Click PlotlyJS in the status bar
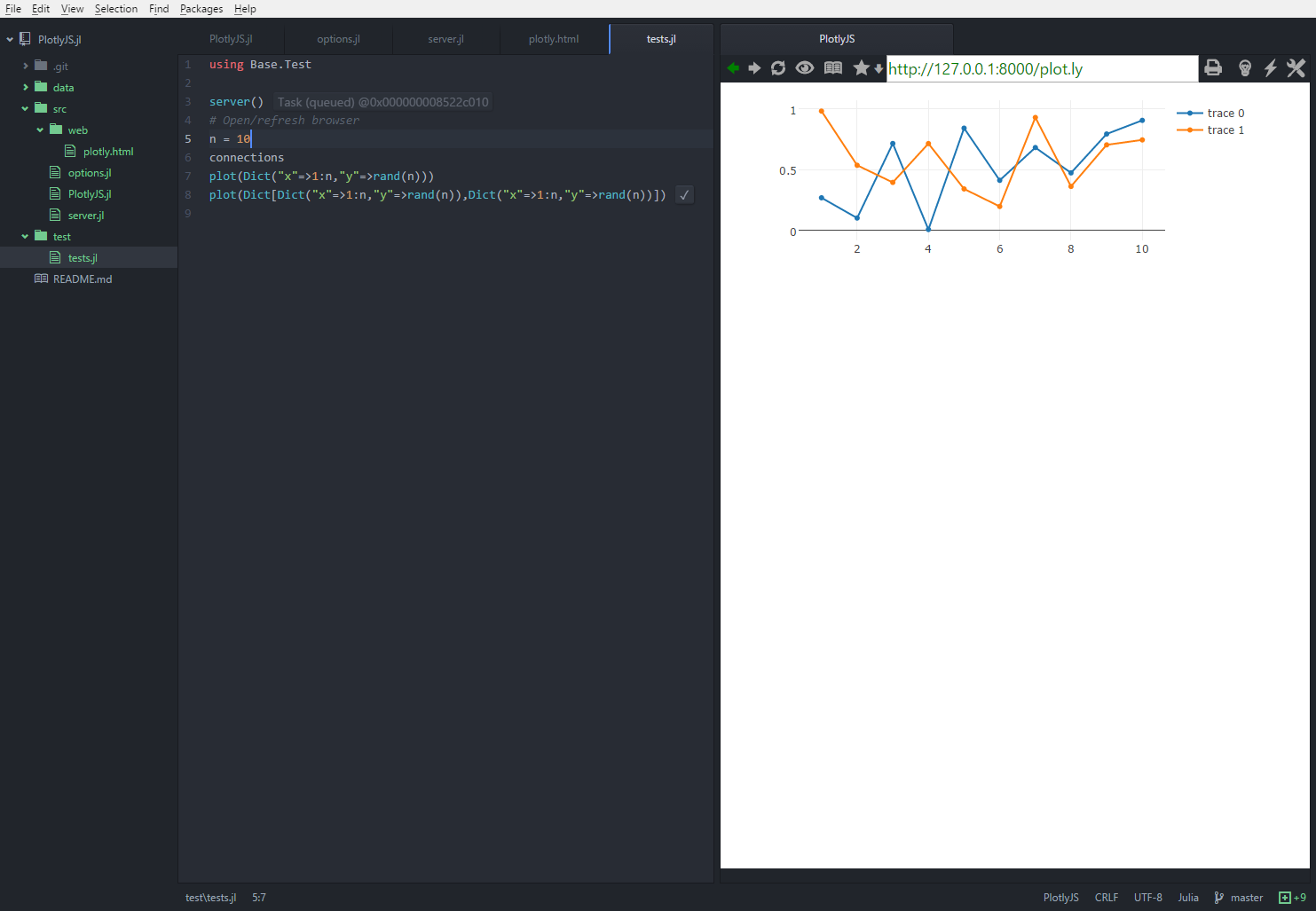Viewport: 1316px width, 911px height. (x=1060, y=898)
